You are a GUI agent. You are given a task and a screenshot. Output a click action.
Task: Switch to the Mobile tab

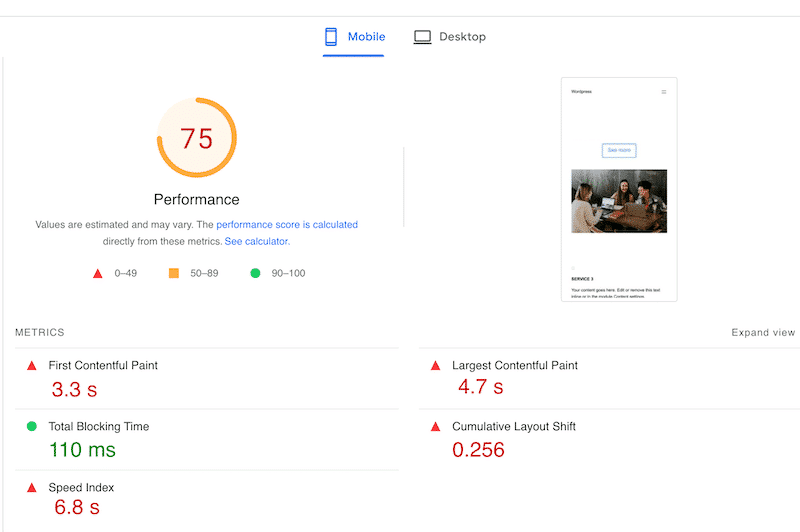(x=354, y=37)
